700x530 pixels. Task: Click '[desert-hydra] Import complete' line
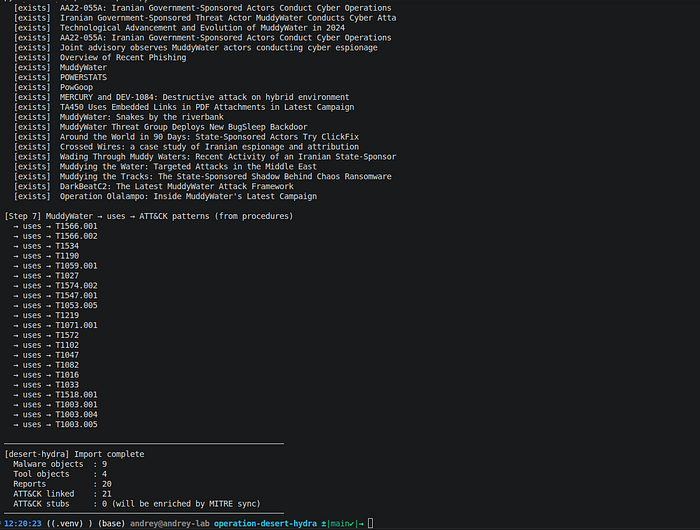tap(74, 454)
